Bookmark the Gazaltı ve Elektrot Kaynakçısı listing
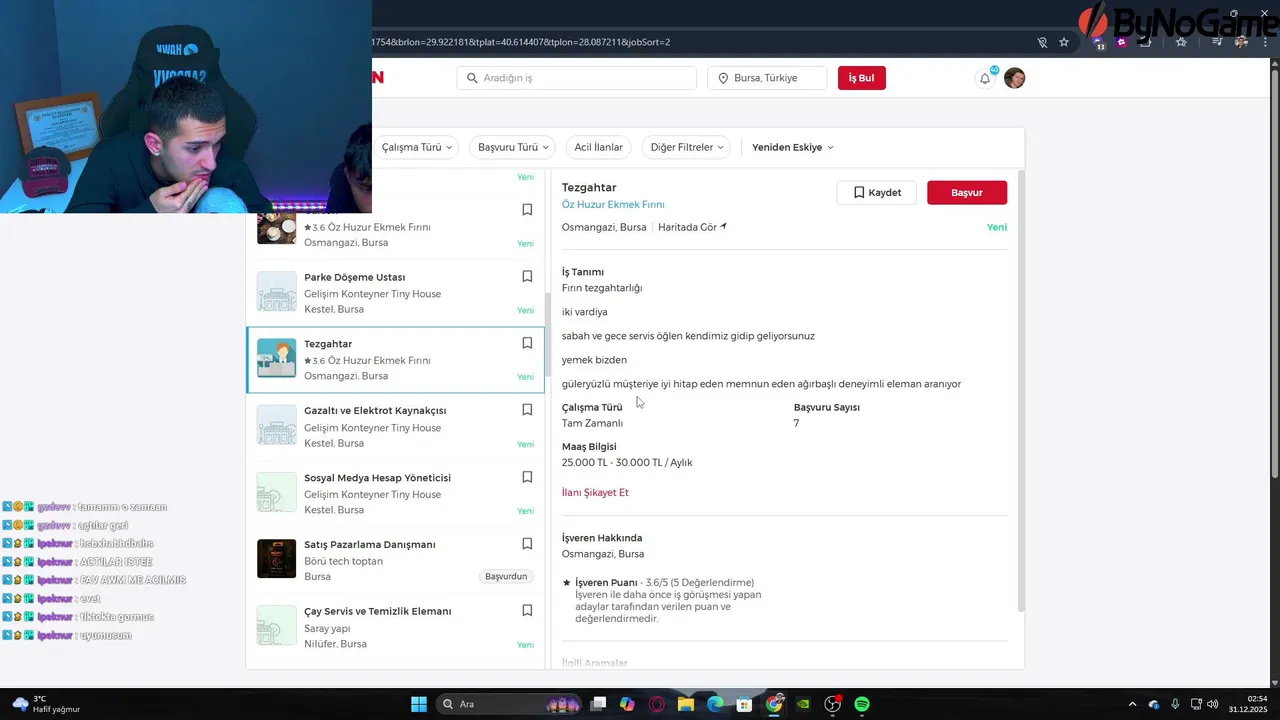Image resolution: width=1280 pixels, height=720 pixels. tap(527, 410)
